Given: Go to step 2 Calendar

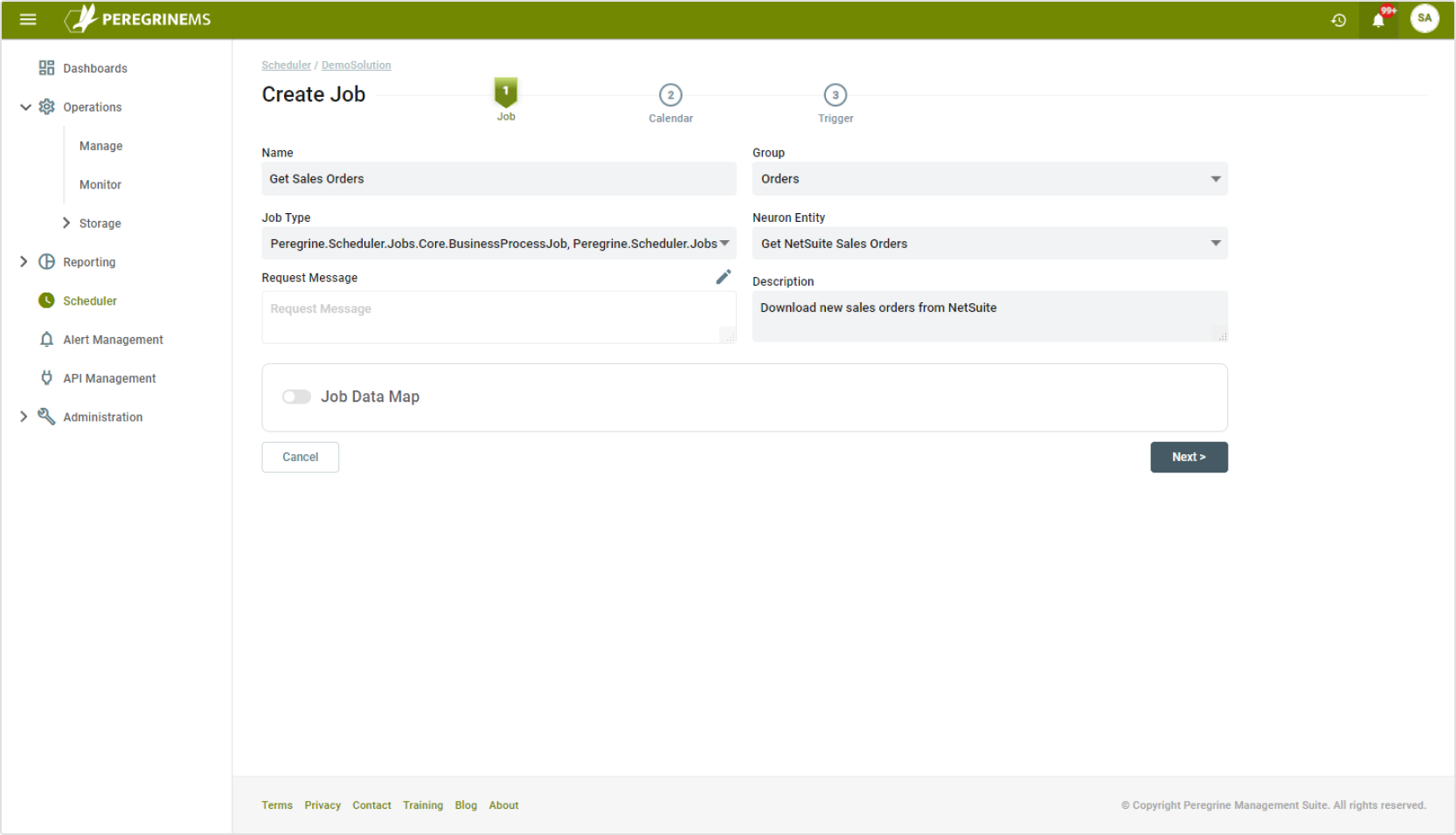Looking at the screenshot, I should pos(670,95).
